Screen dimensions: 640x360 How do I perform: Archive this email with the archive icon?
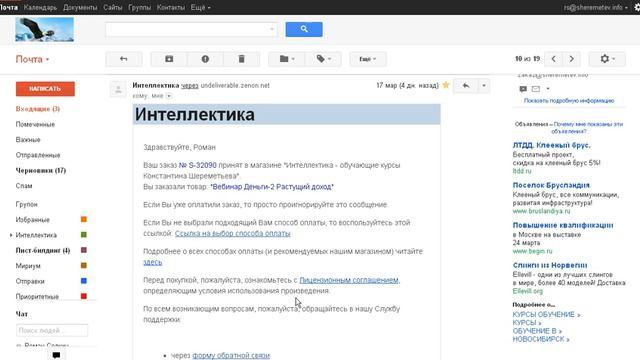coord(169,59)
